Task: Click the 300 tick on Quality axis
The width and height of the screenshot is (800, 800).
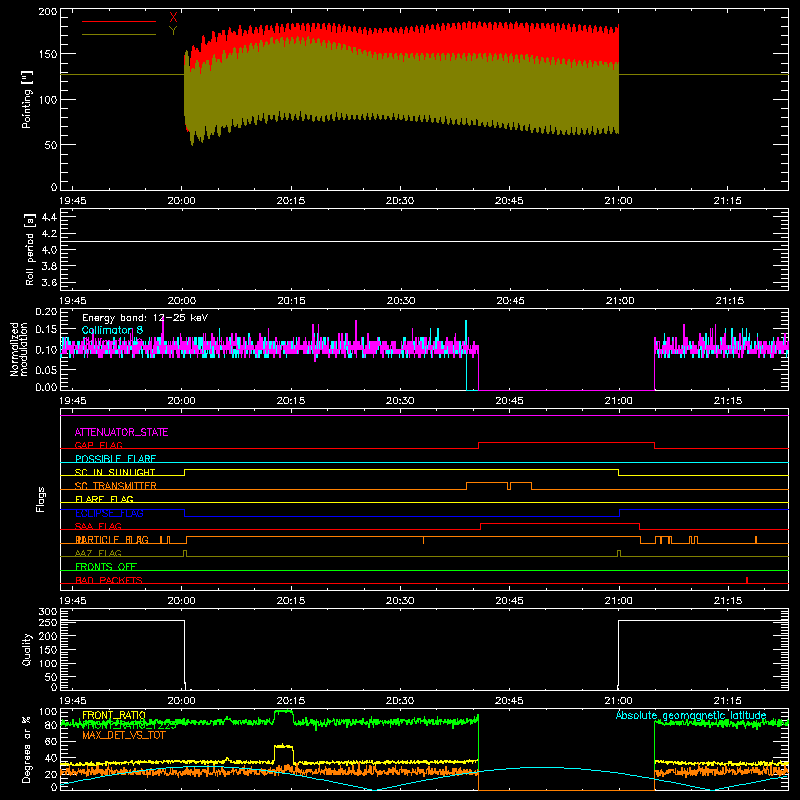Action: tap(48, 612)
